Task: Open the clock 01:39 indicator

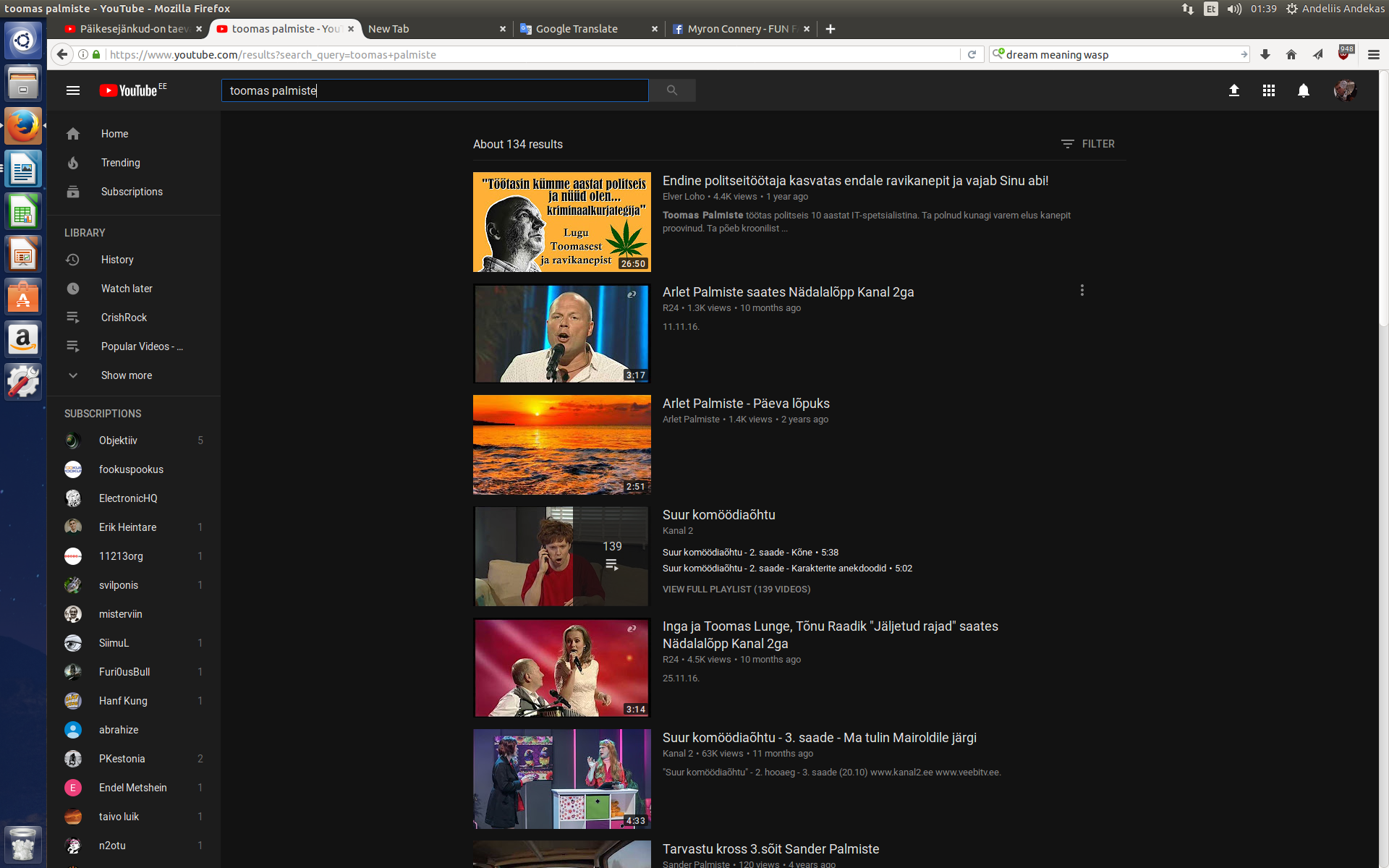Action: coord(1263,9)
